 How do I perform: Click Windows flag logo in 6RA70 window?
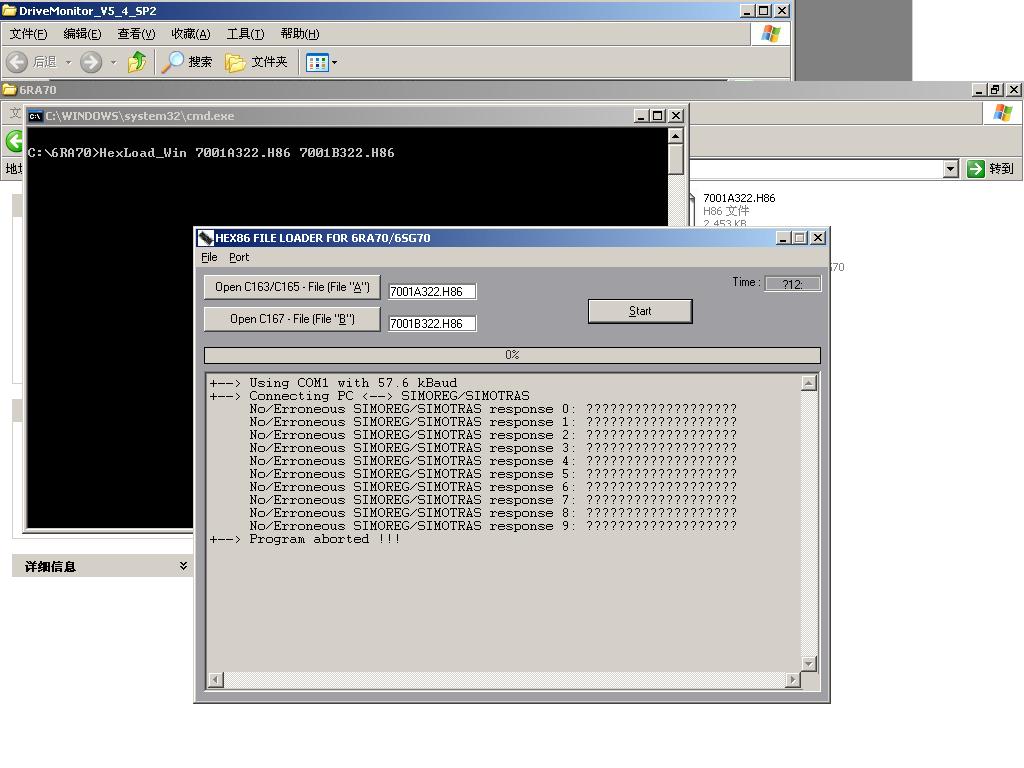[x=1002, y=113]
